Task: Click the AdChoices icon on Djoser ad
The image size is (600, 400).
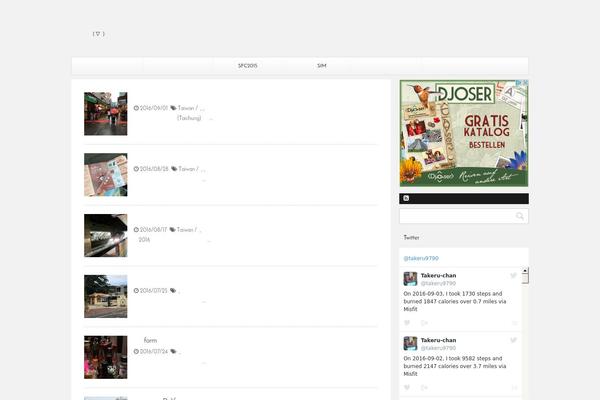Action: (519, 83)
